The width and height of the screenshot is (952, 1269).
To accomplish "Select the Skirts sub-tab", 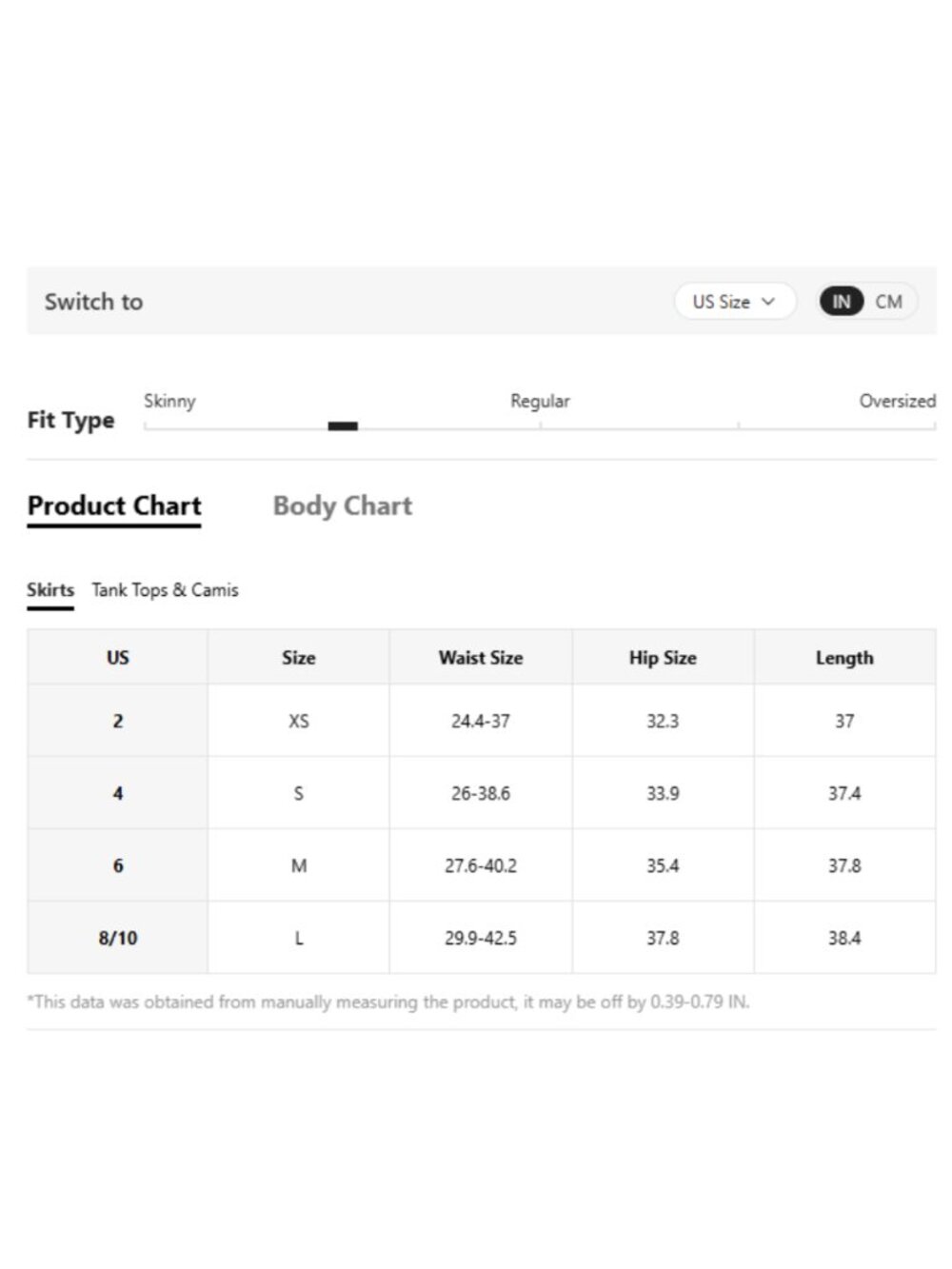I will [50, 590].
